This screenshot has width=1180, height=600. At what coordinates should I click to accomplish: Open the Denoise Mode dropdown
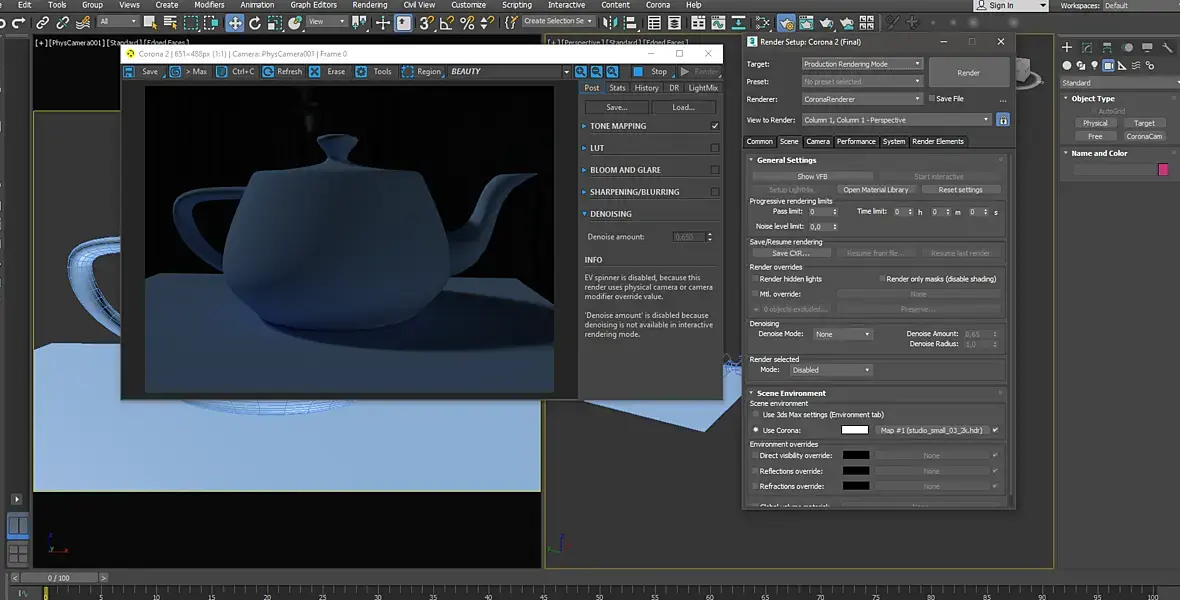click(x=842, y=334)
